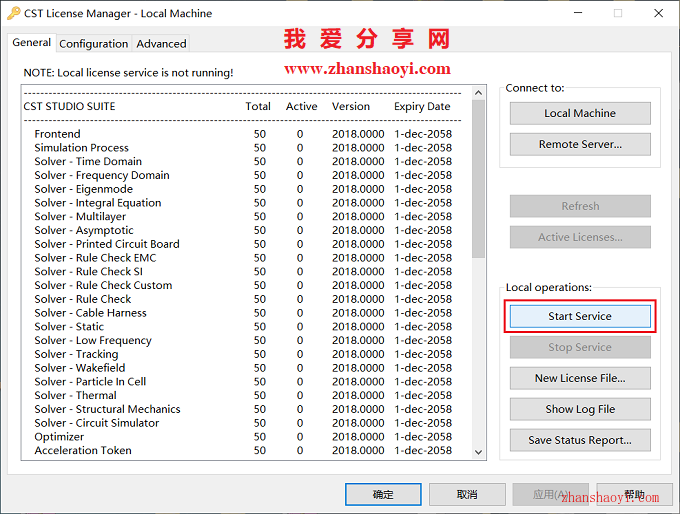
Task: Click the scroll down arrow of the license list
Action: (478, 452)
